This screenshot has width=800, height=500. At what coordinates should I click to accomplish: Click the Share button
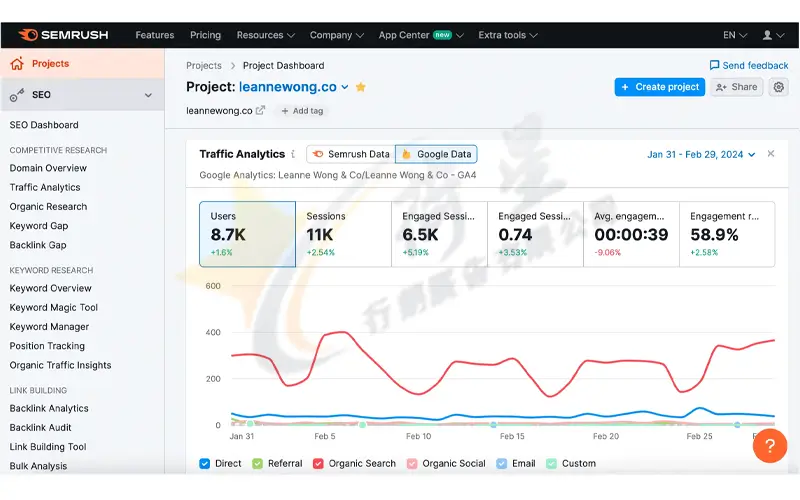(736, 87)
